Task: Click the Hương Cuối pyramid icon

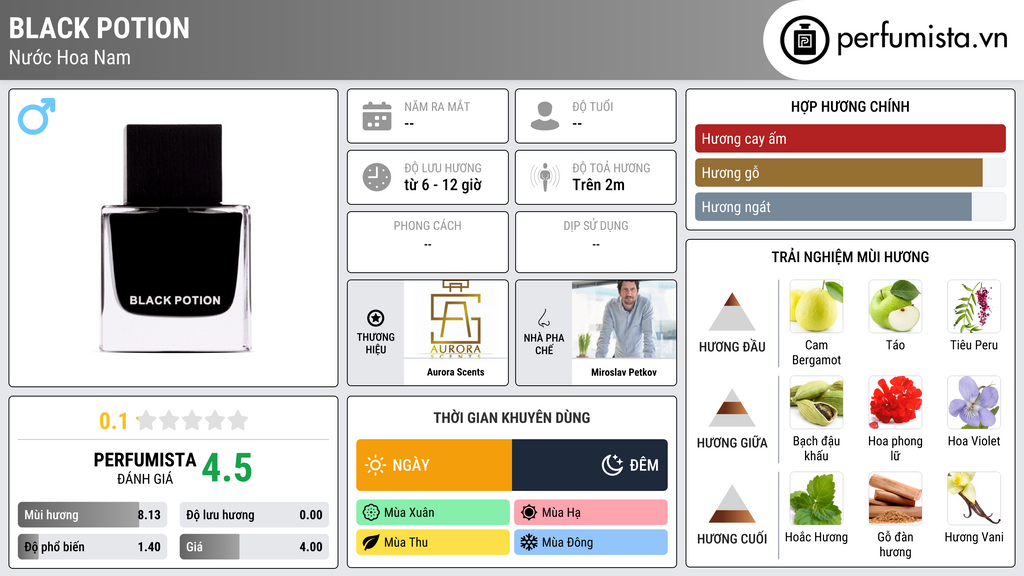Action: pos(732,504)
